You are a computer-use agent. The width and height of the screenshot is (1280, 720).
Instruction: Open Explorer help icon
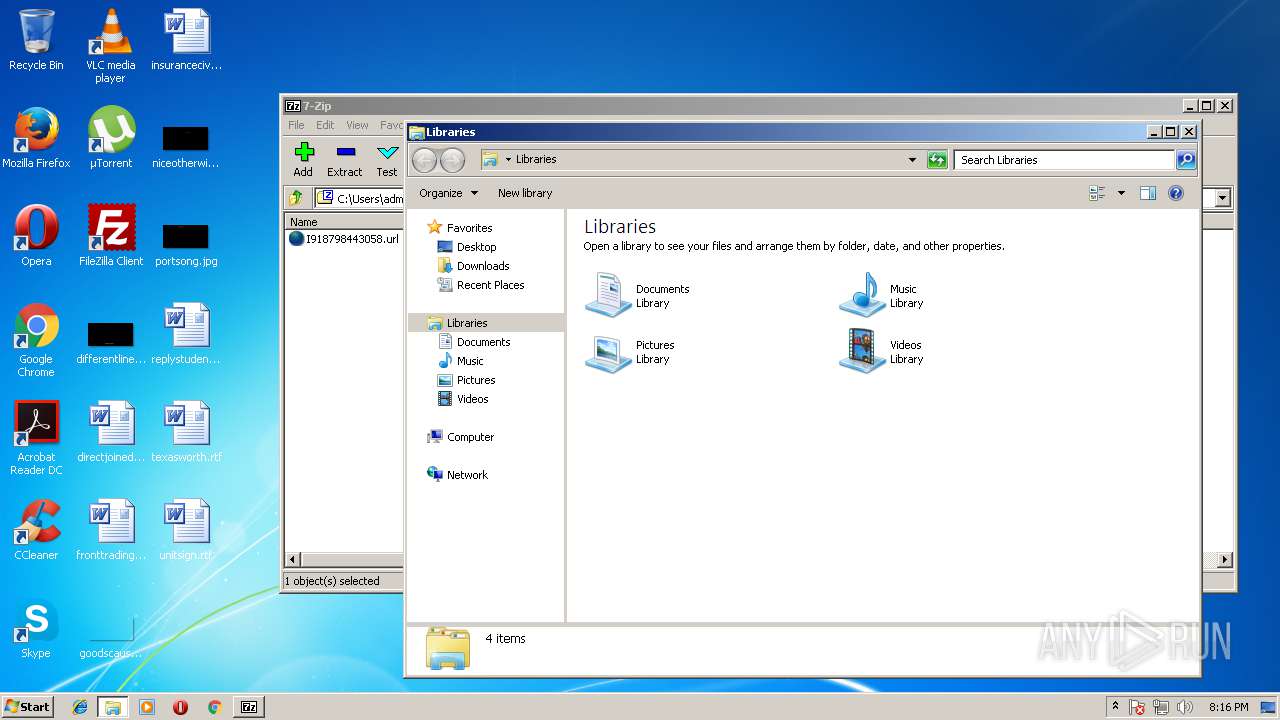(x=1176, y=193)
